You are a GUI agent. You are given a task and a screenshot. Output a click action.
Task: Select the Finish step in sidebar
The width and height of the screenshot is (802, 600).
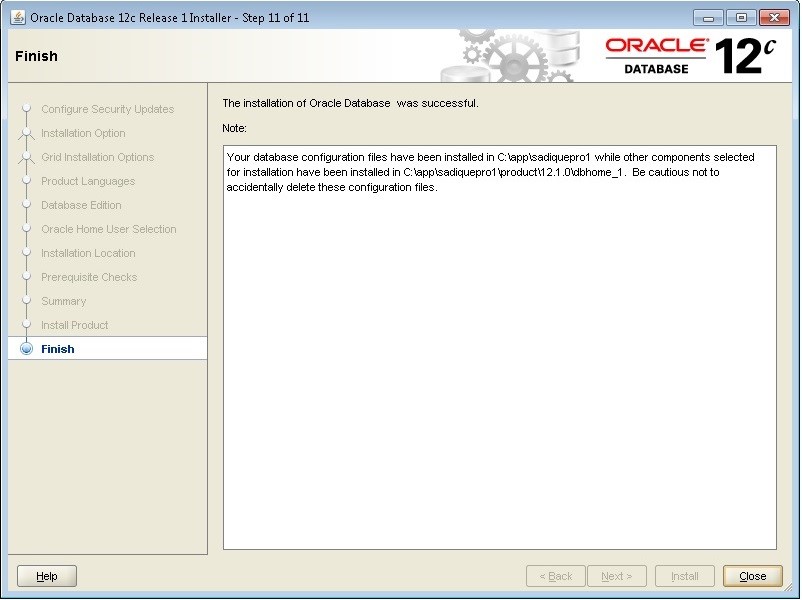(107, 348)
